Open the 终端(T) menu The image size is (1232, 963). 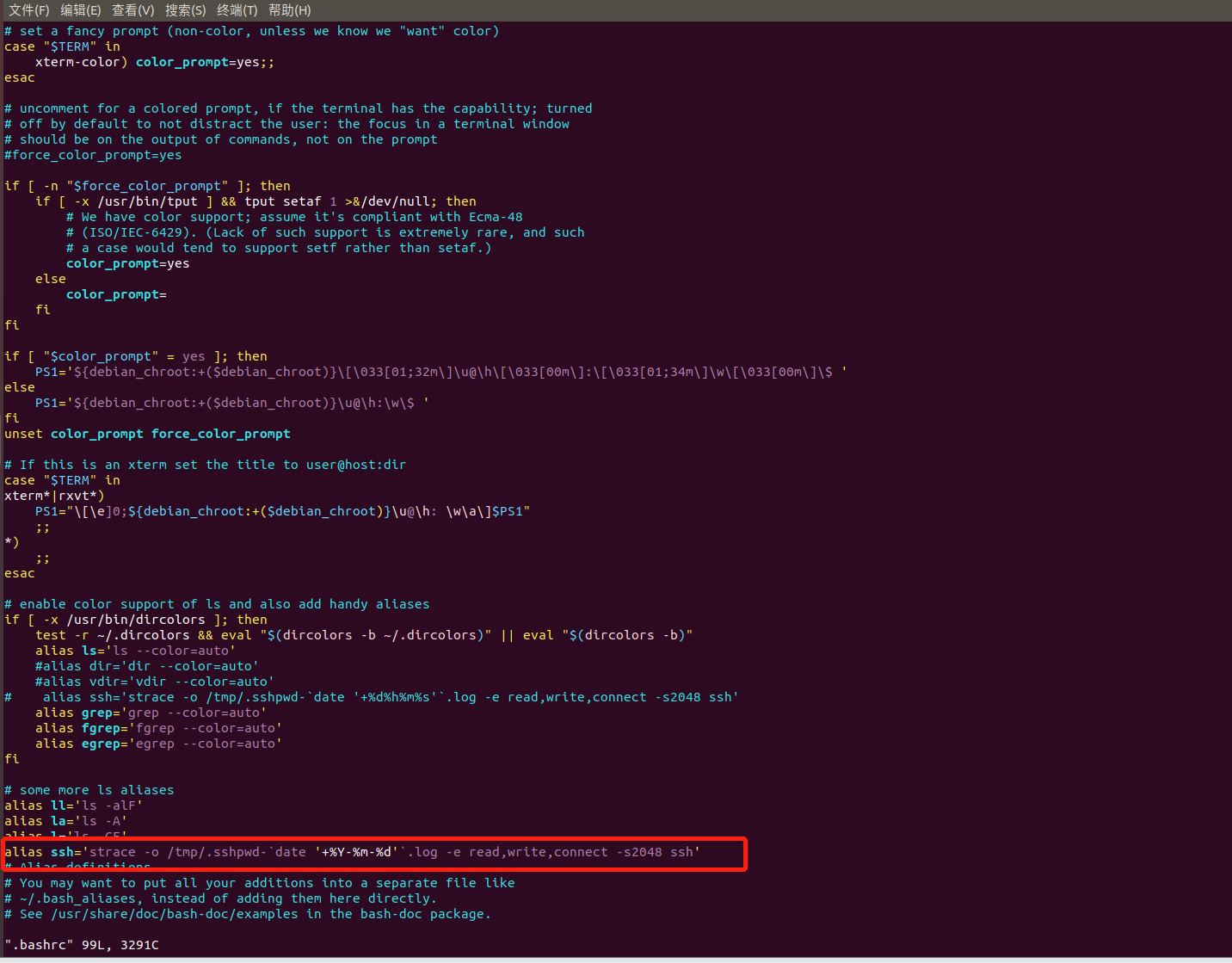click(x=237, y=9)
